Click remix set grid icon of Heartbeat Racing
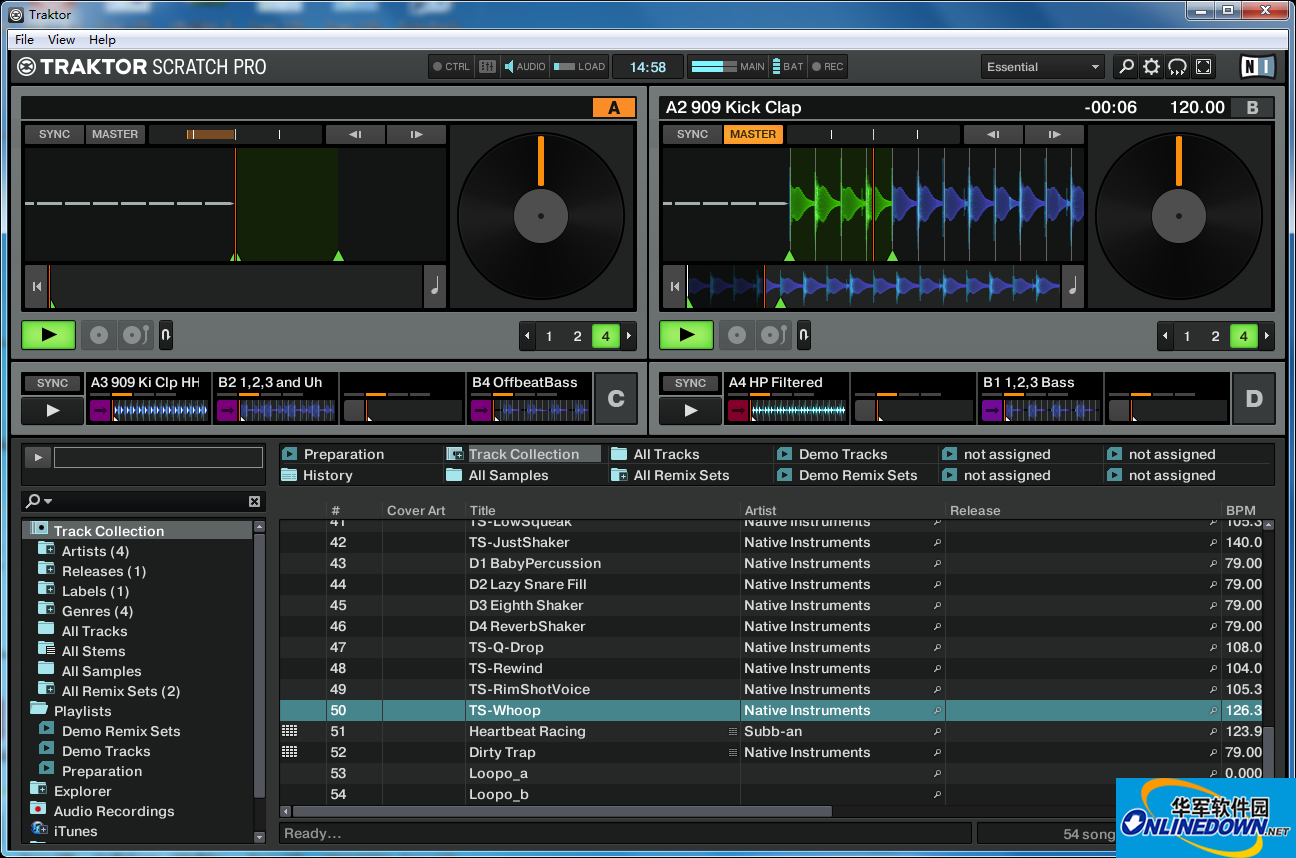Image resolution: width=1296 pixels, height=858 pixels. coord(290,731)
